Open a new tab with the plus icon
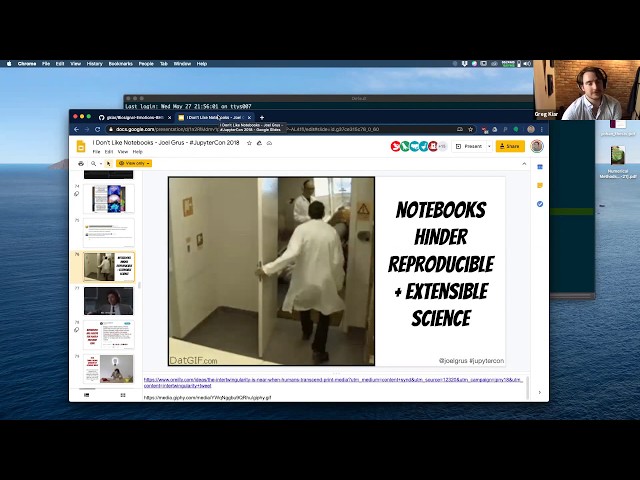The image size is (640, 480). [262, 118]
